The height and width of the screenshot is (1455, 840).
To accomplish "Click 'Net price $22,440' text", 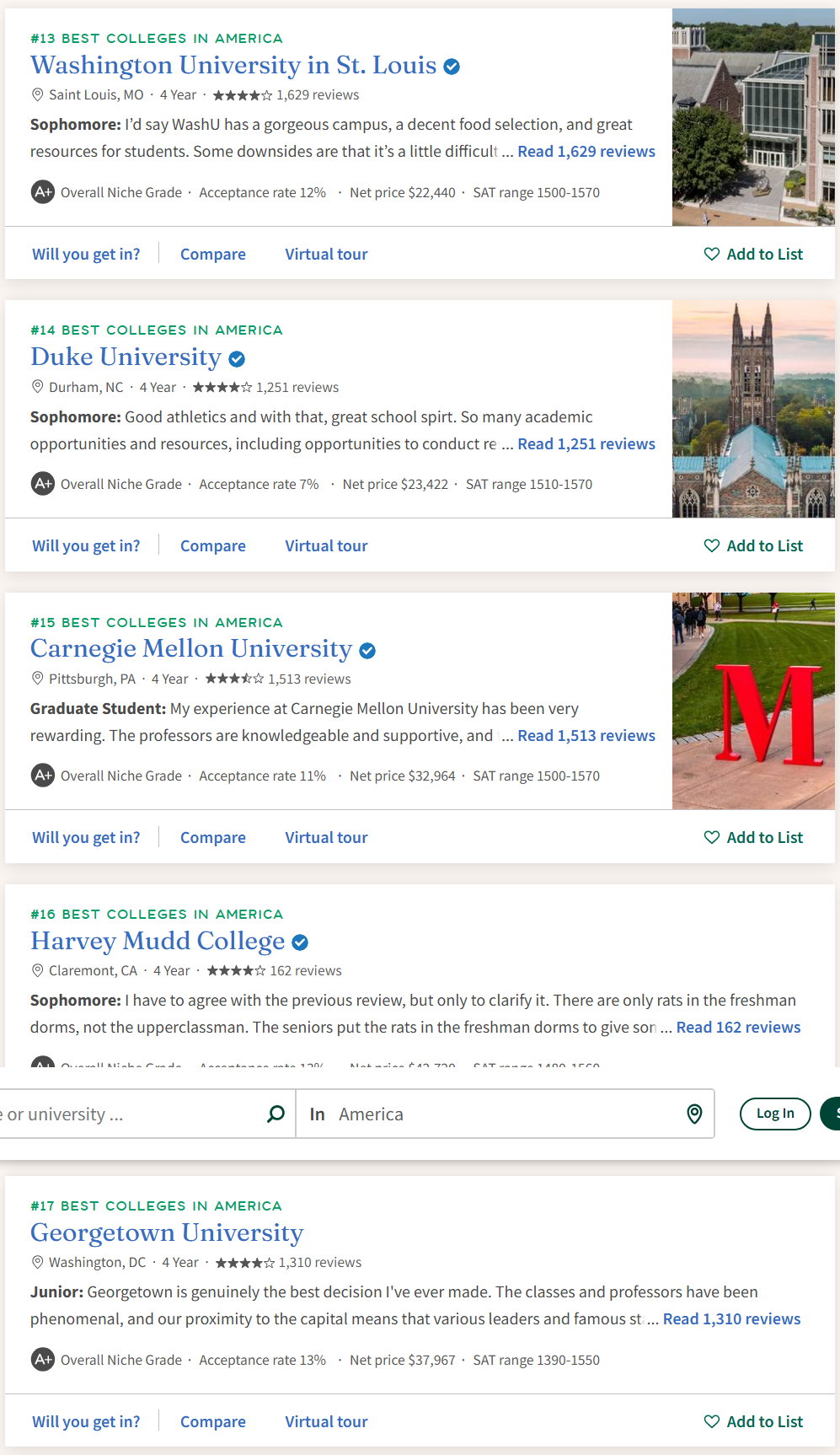I will pyautogui.click(x=403, y=193).
